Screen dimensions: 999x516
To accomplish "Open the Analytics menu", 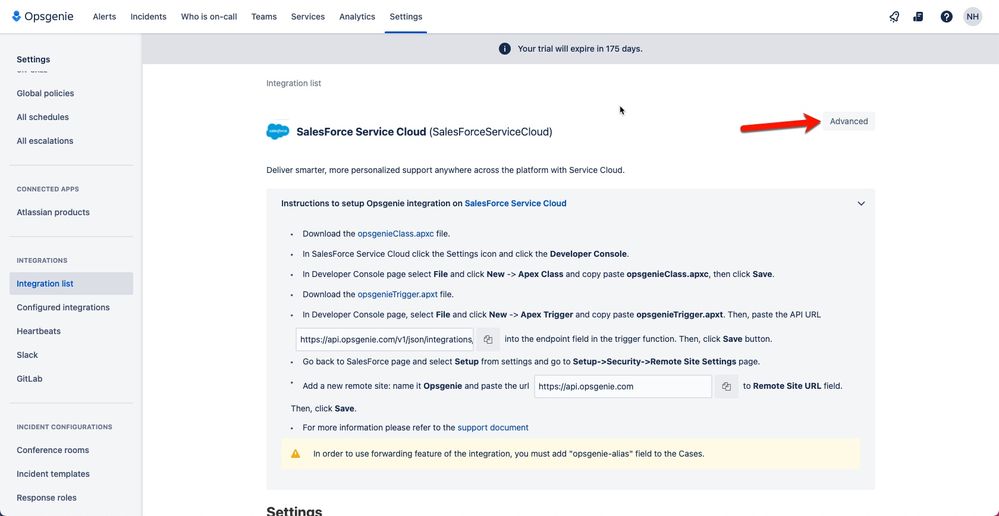I will click(x=357, y=17).
